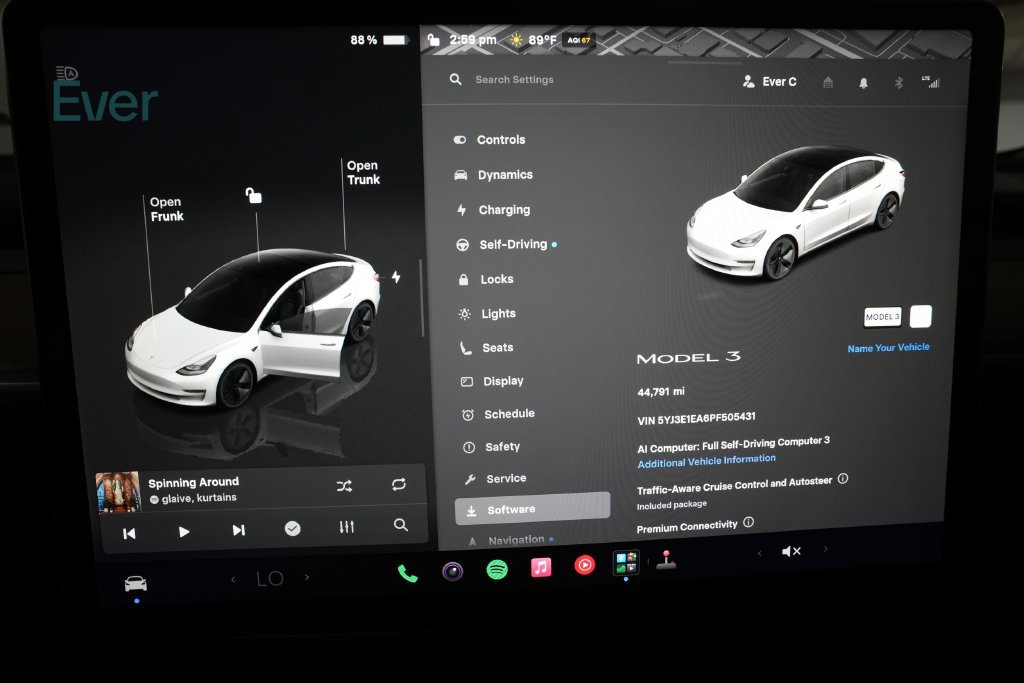The width and height of the screenshot is (1024, 683).
Task: Tap the VIN 5YJ3E1EA6PF505431 text
Action: coord(696,418)
